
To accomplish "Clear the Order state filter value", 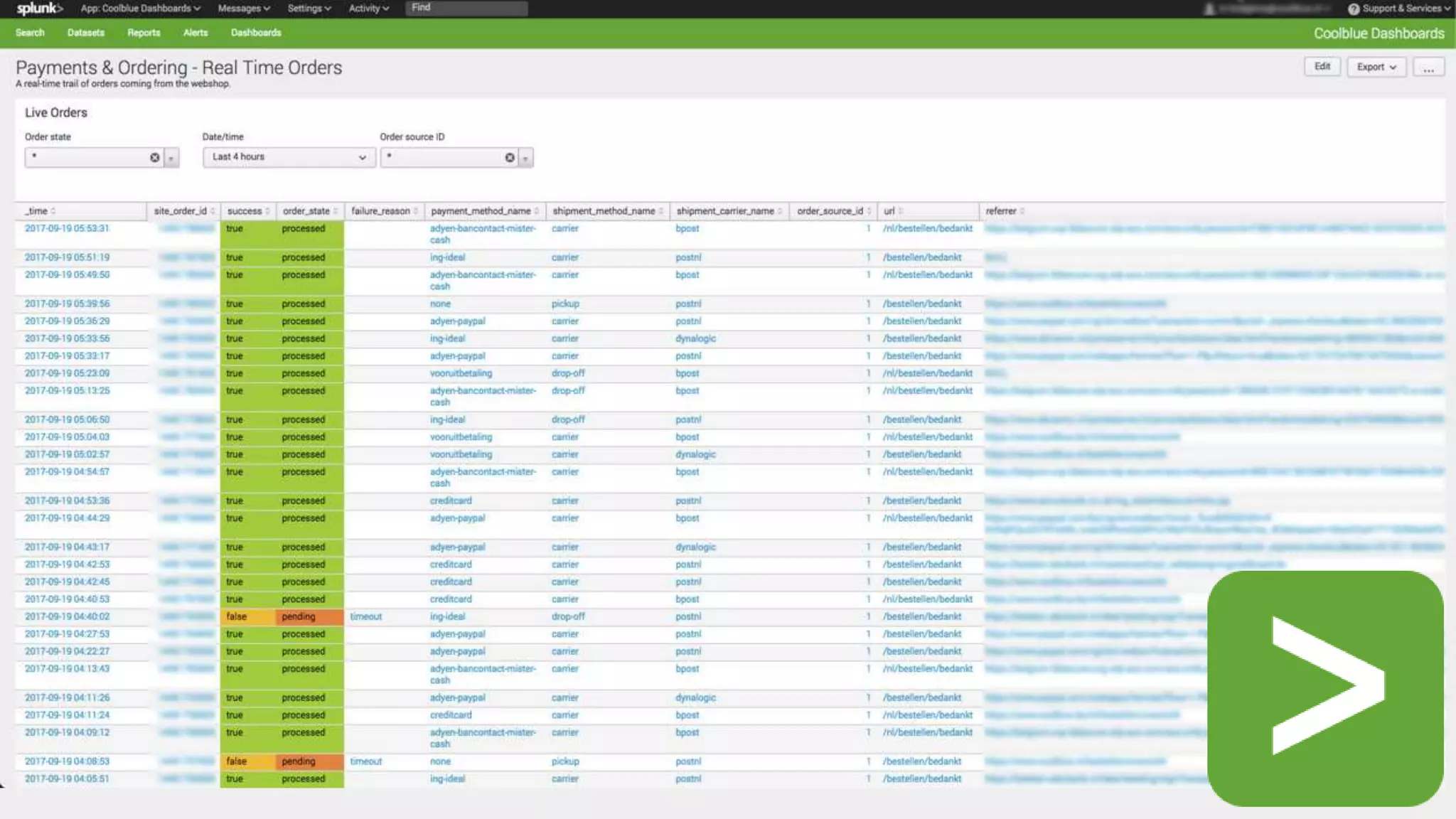I will click(154, 157).
